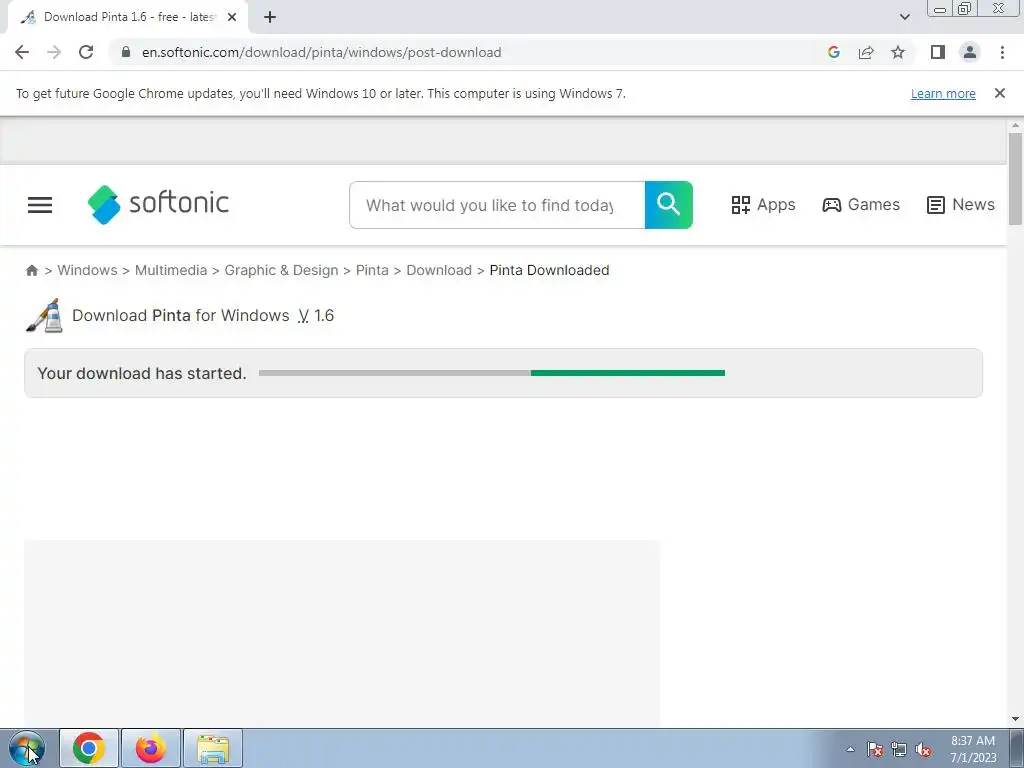Go to Pinta breadcrumb
The width and height of the screenshot is (1024, 768).
pos(372,270)
